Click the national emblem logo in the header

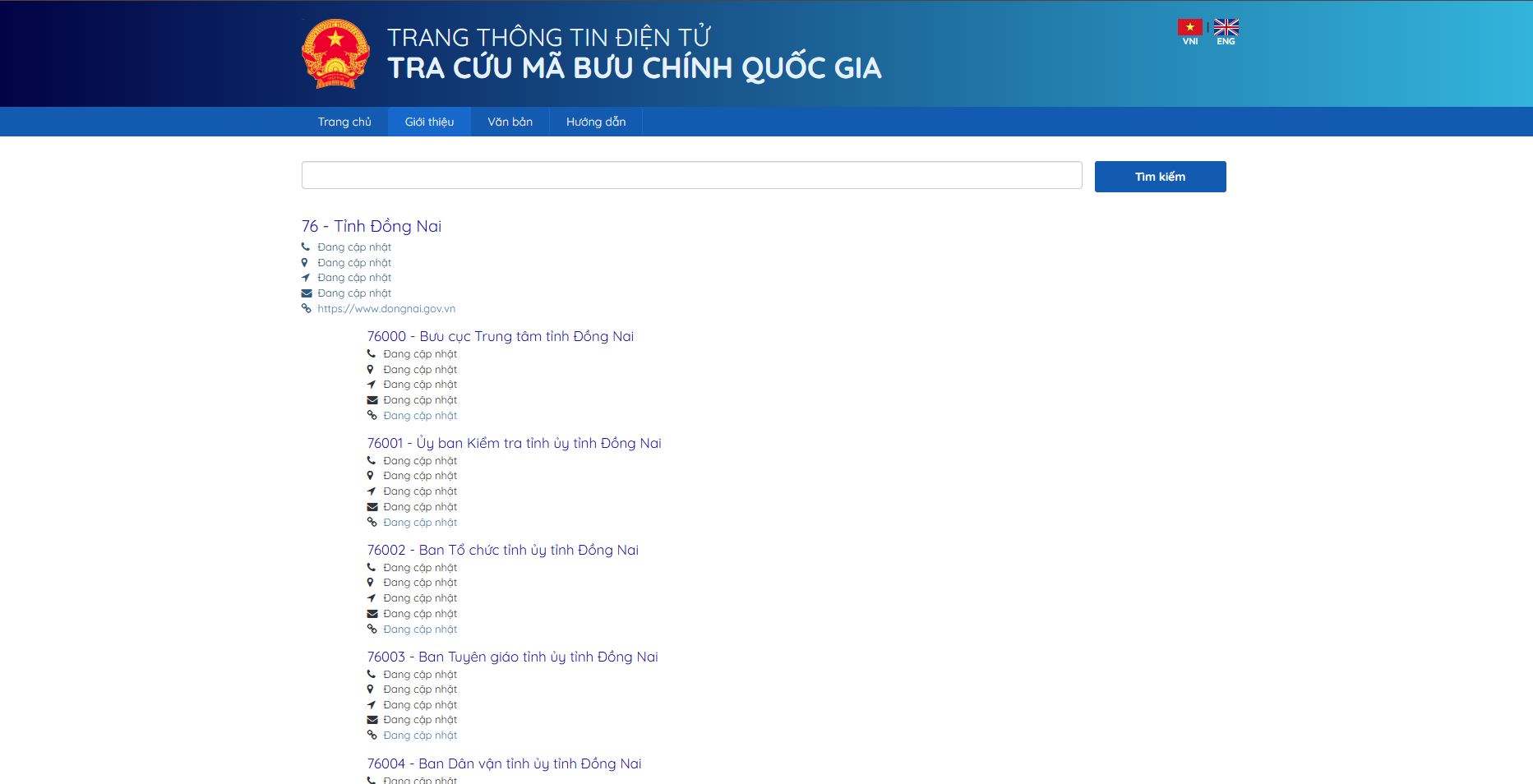pyautogui.click(x=335, y=53)
